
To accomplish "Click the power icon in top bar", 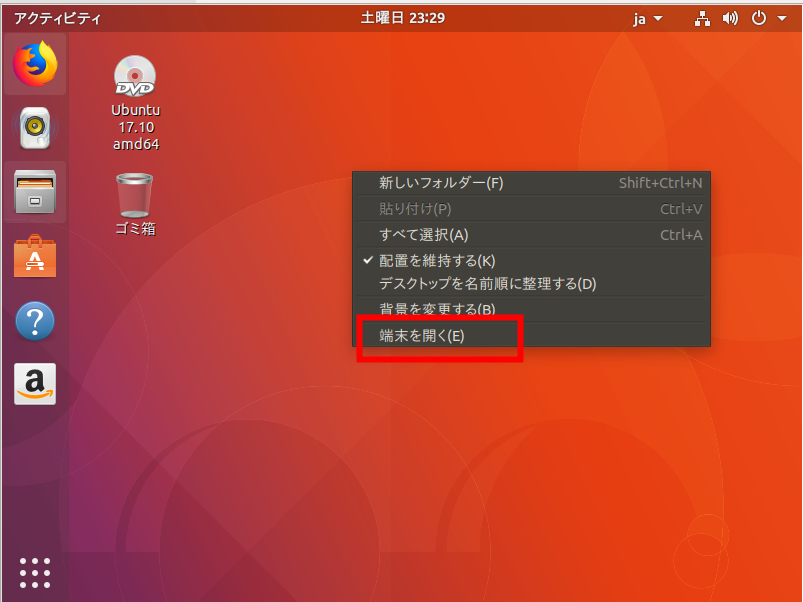I will coord(758,19).
